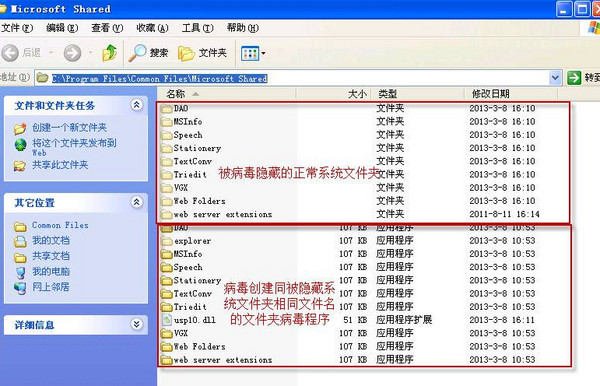The image size is (600, 386).
Task: Click the address bar folder icon
Action: [42, 78]
